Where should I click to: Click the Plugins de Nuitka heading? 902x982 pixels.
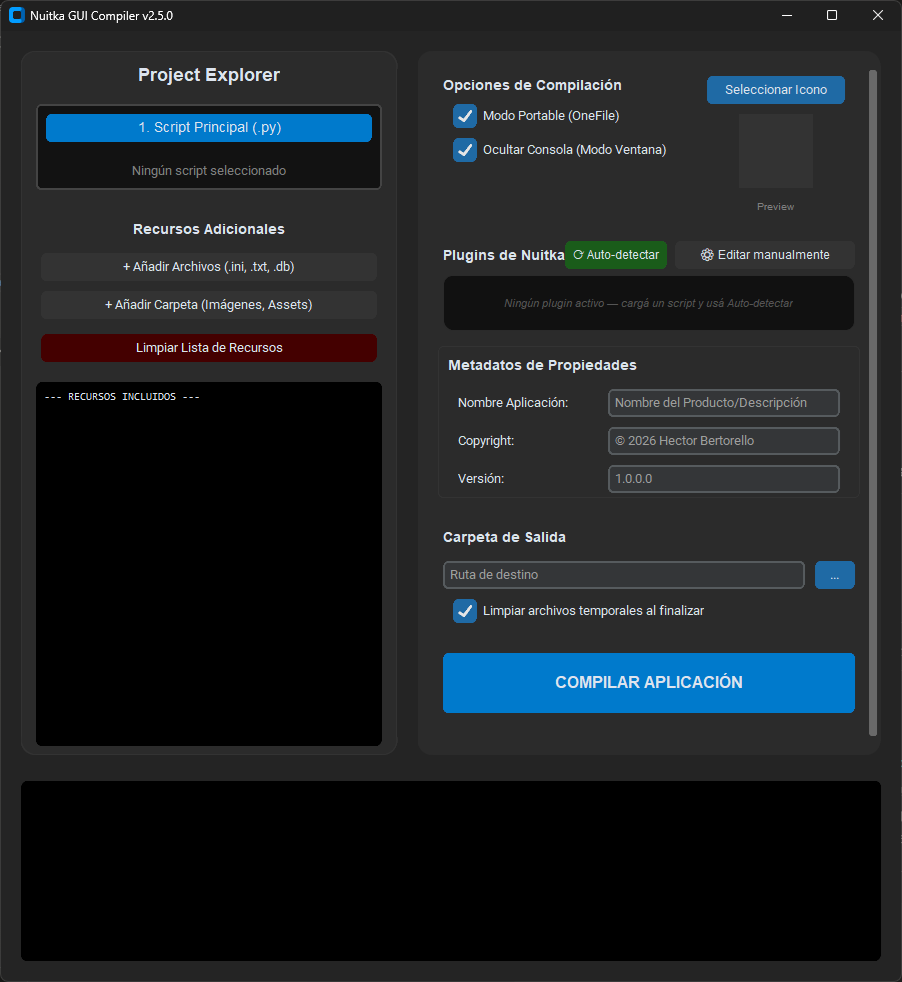504,256
